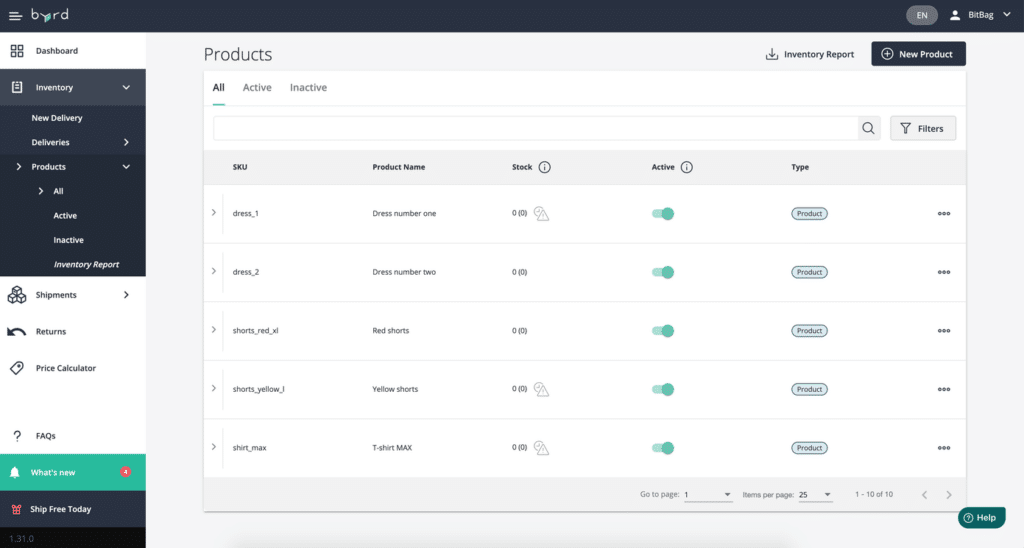
Task: Toggle the Active switch for shorts_yellow_l
Action: 663,389
